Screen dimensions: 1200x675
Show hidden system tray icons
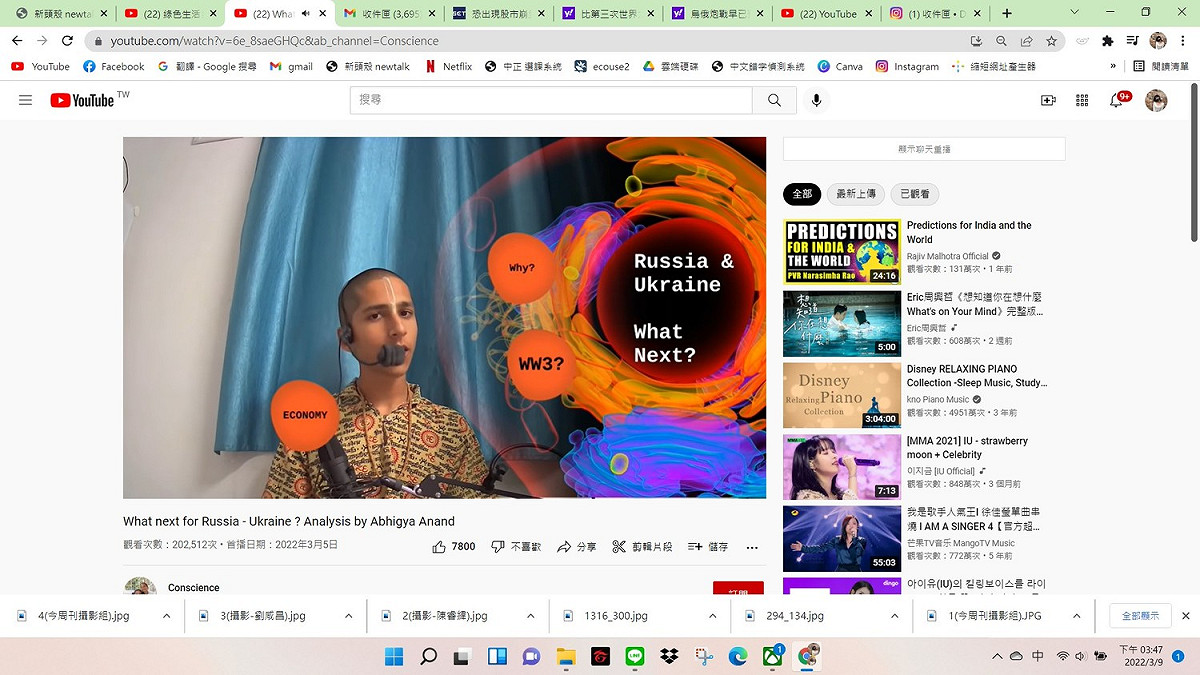[x=997, y=656]
